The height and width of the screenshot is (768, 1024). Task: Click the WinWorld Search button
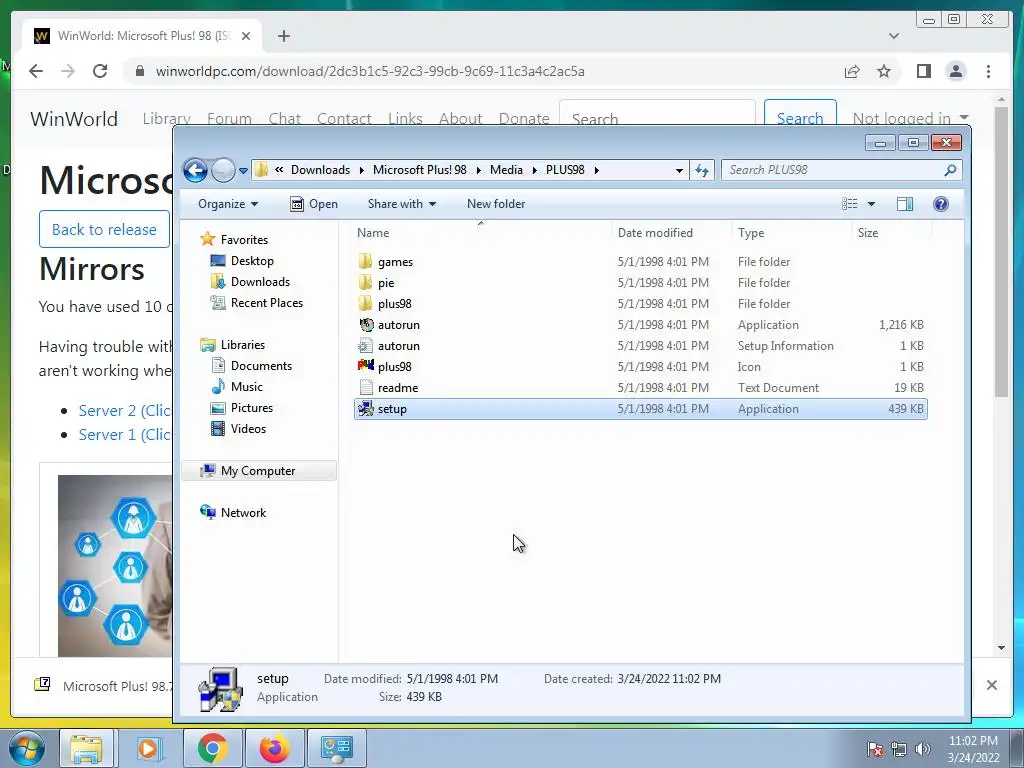click(x=800, y=113)
